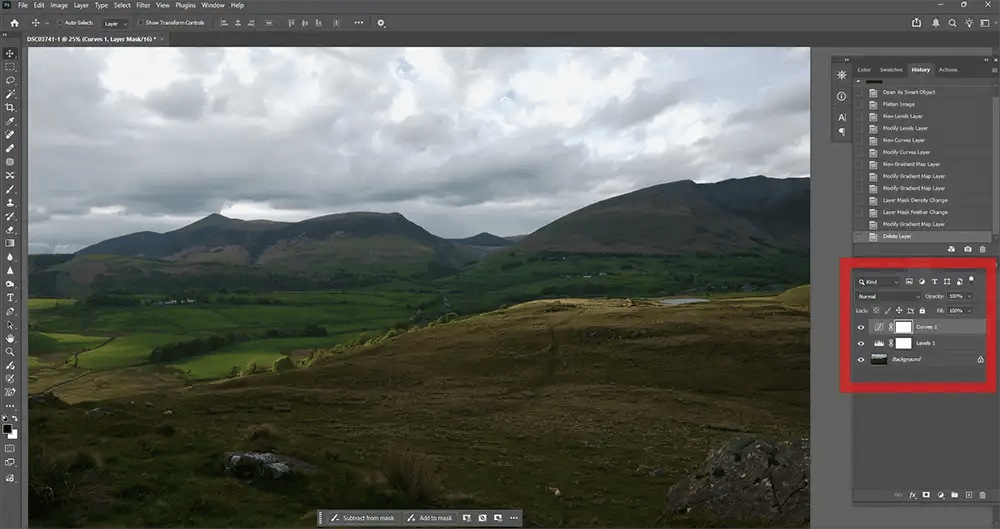Open the Character panel icon
This screenshot has height=529, width=1000.
coord(842,117)
